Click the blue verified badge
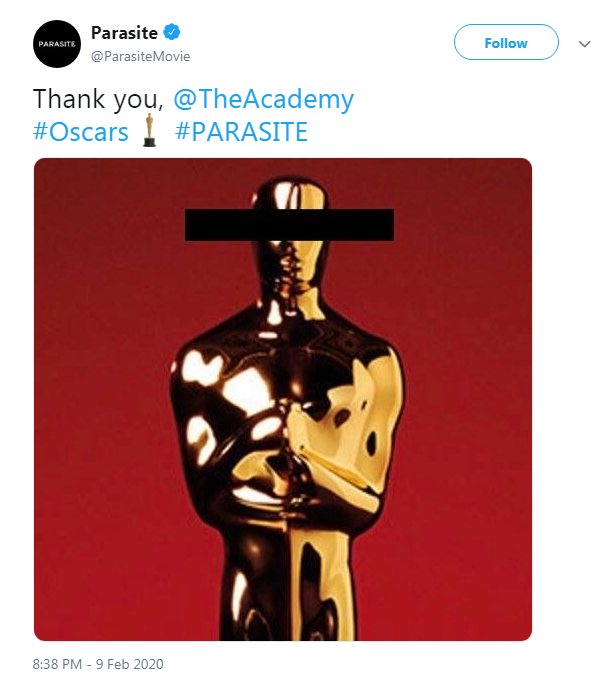The width and height of the screenshot is (615, 679). point(172,32)
